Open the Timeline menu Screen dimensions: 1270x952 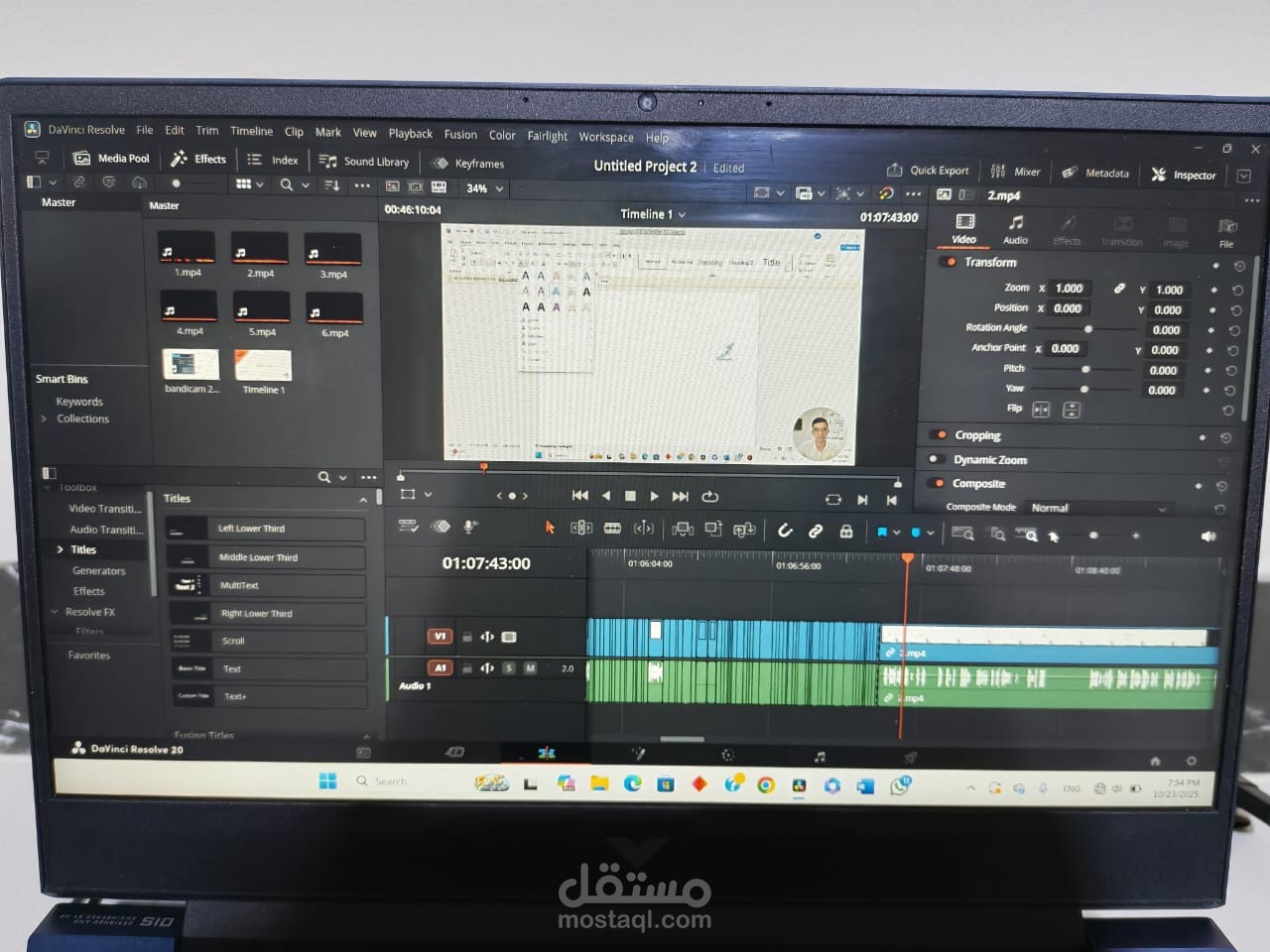click(x=251, y=131)
